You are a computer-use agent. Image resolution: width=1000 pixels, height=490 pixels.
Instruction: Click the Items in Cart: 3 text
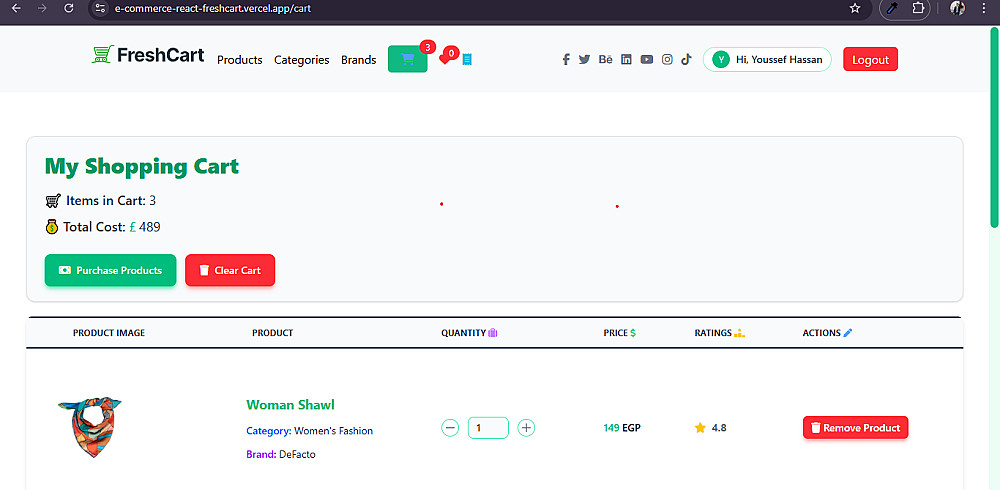click(x=101, y=201)
